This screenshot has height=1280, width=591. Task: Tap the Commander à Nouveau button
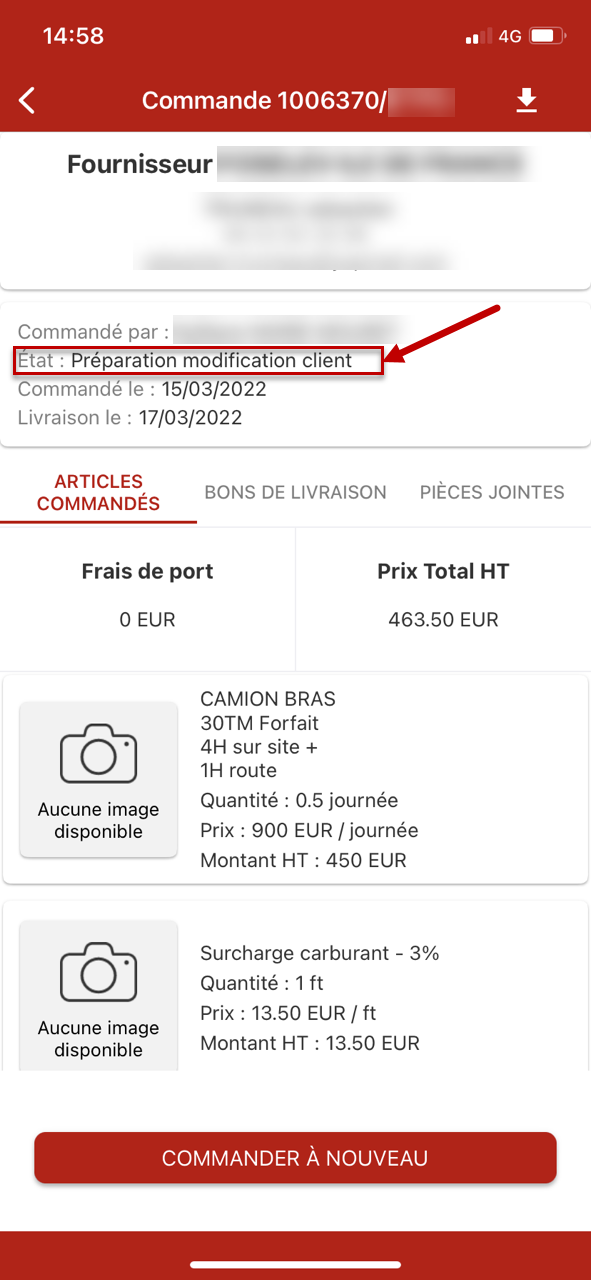[295, 1158]
